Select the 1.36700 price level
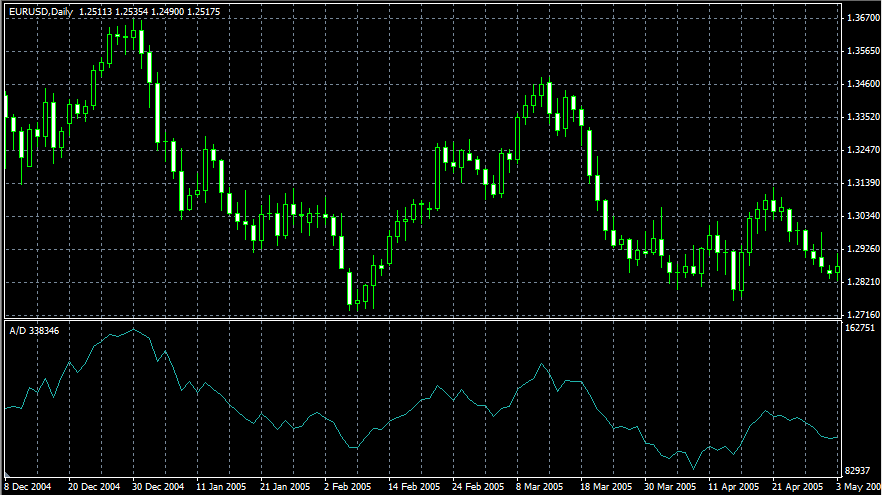The height and width of the screenshot is (495, 882). [863, 19]
